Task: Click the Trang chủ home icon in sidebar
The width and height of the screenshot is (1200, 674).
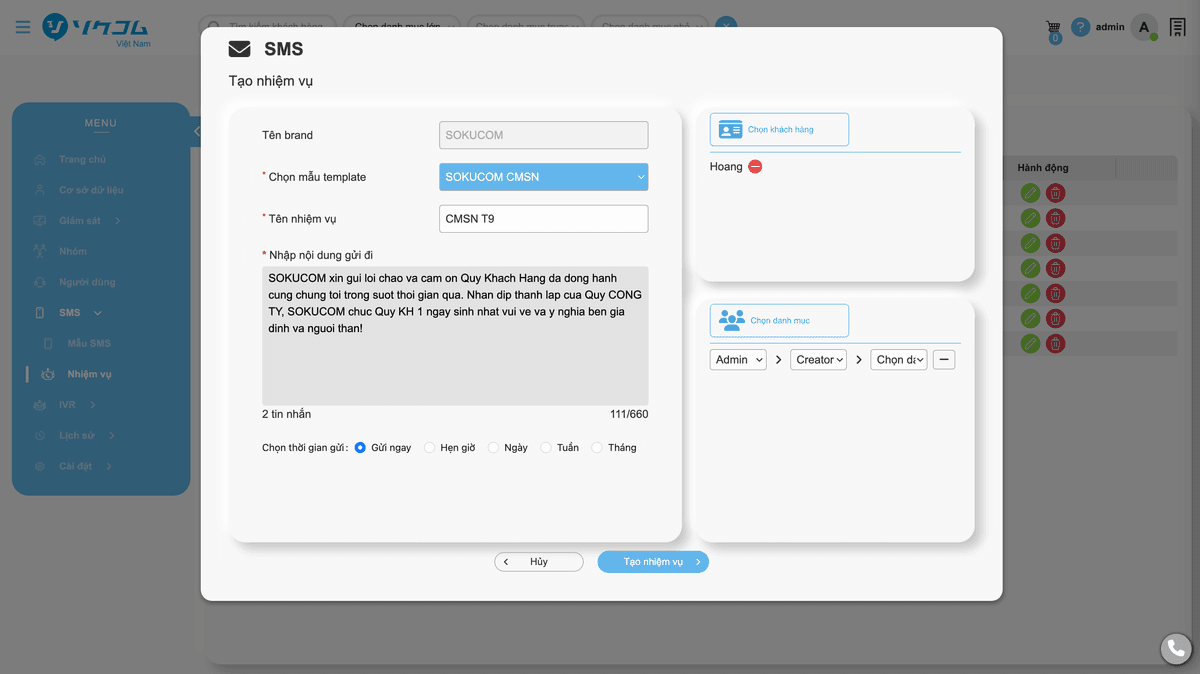Action: (x=39, y=160)
